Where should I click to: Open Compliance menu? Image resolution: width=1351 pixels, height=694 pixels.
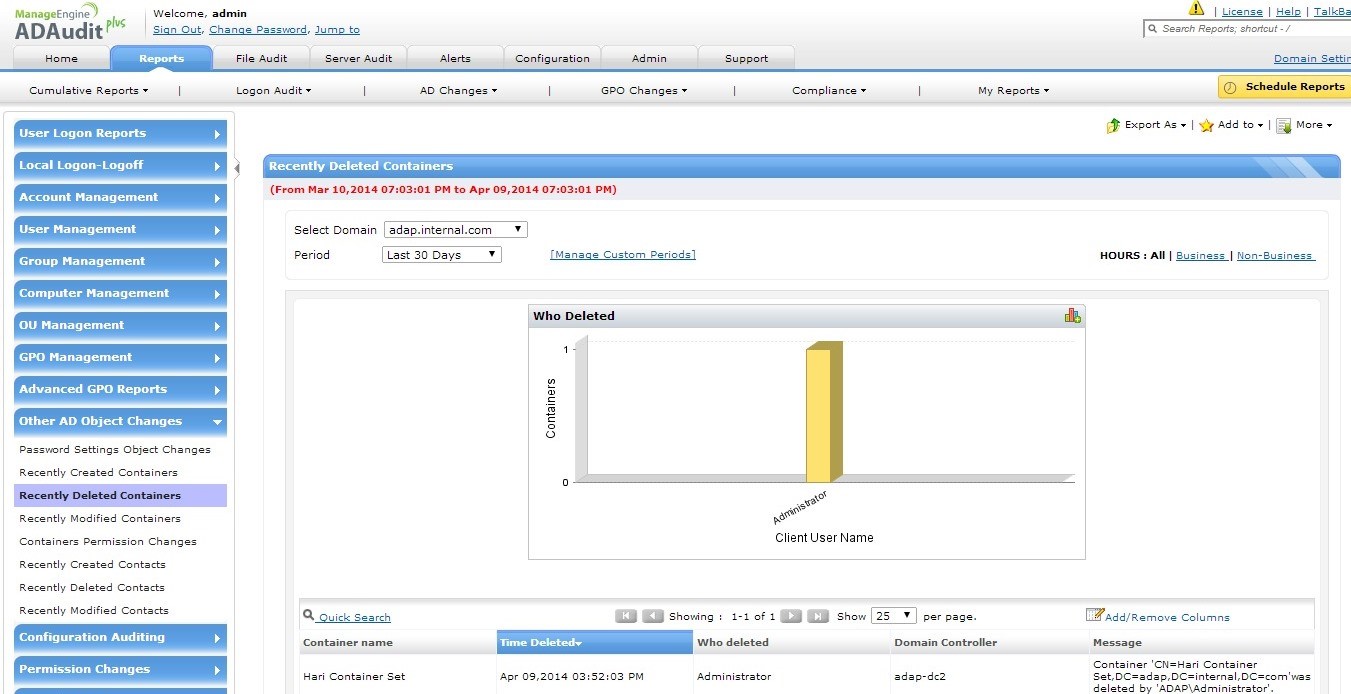tap(829, 90)
